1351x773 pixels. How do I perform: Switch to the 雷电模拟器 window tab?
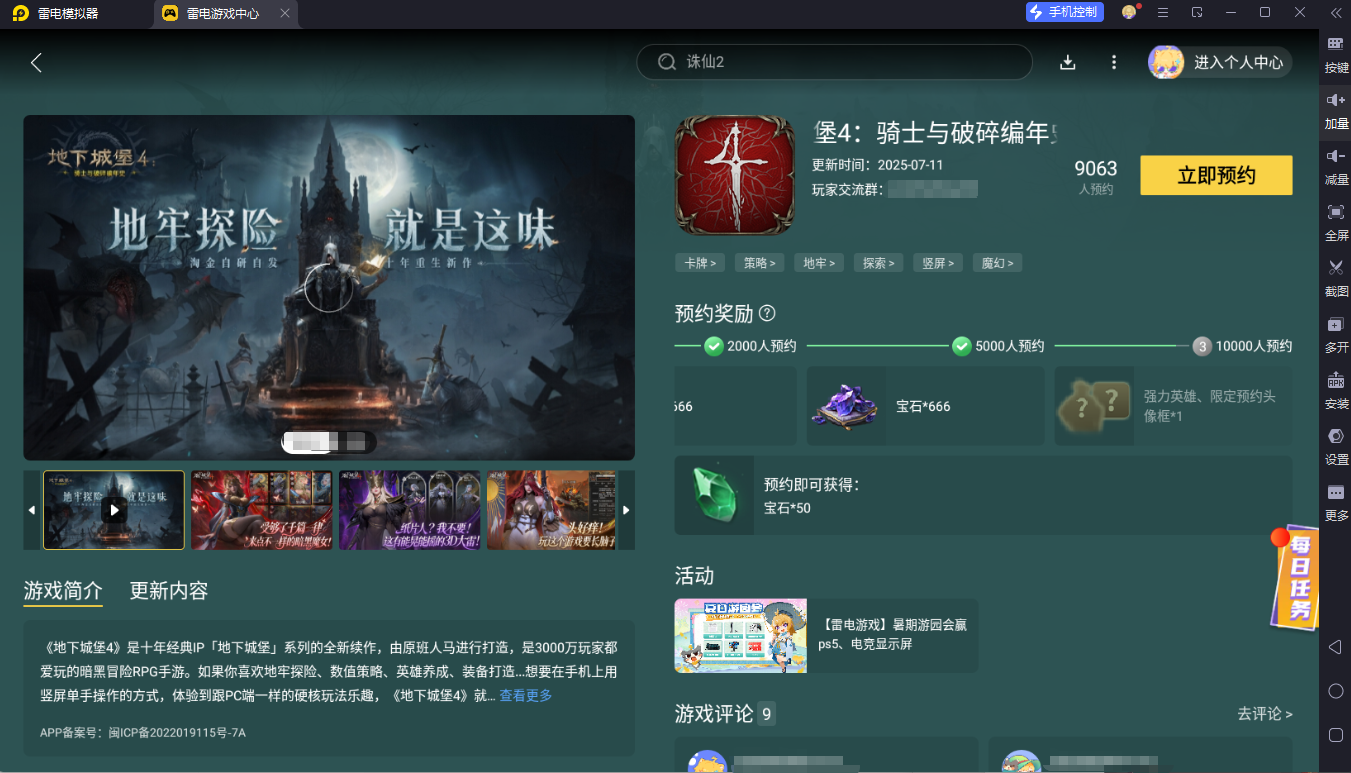click(x=56, y=13)
